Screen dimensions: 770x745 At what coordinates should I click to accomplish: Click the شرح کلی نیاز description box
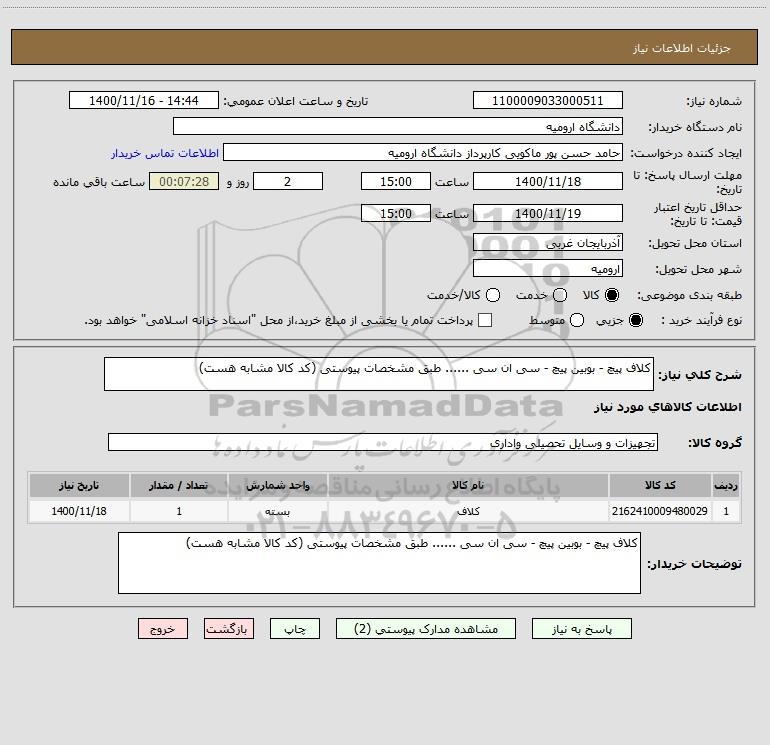[x=379, y=374]
